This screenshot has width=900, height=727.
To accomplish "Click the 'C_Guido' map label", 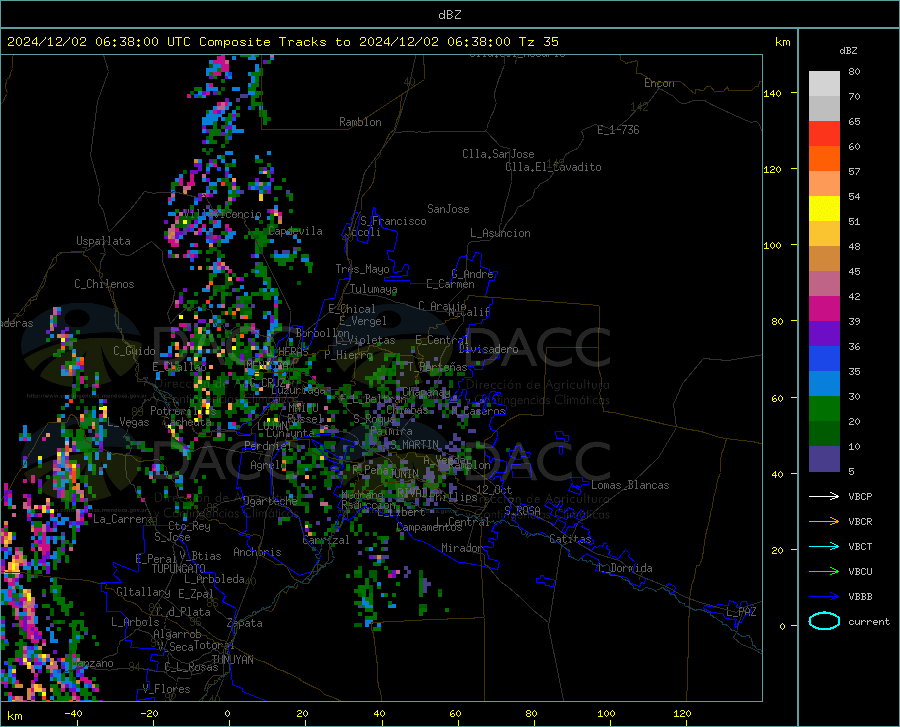I will tap(134, 351).
